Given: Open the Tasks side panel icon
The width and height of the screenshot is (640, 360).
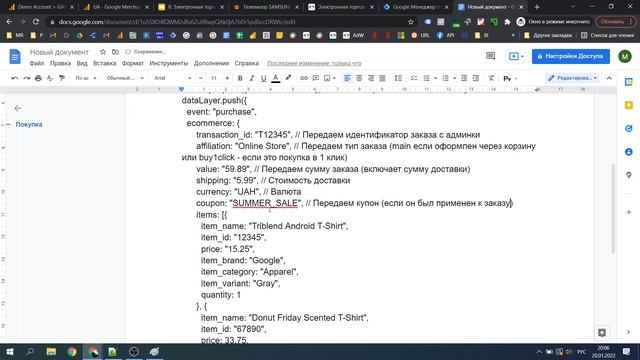Looking at the screenshot, I should (x=629, y=129).
